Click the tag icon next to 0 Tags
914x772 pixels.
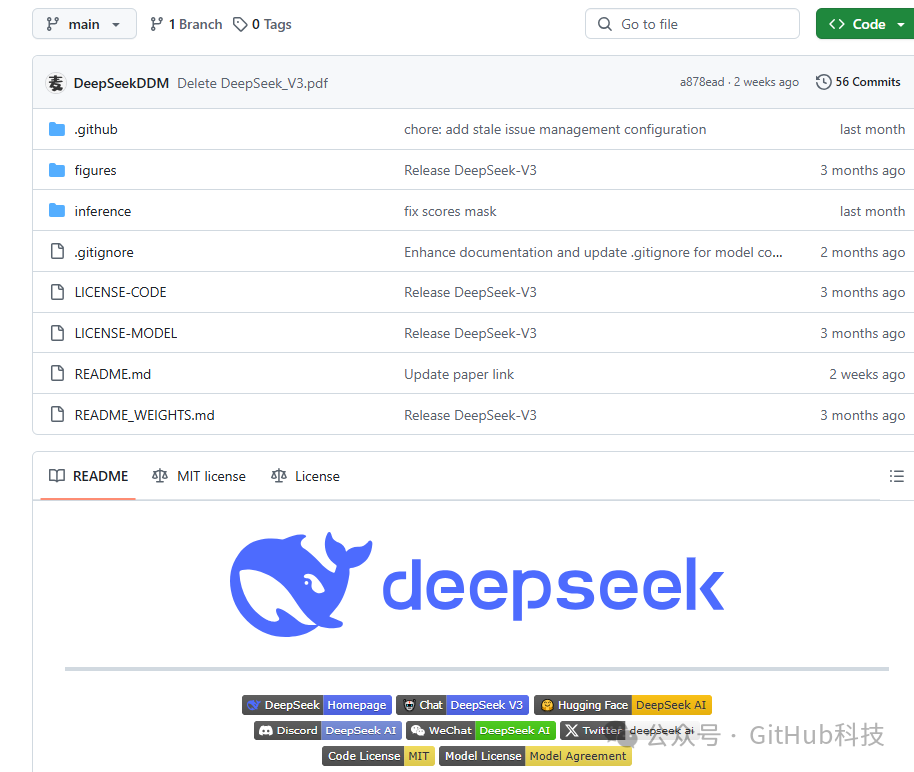pos(240,24)
